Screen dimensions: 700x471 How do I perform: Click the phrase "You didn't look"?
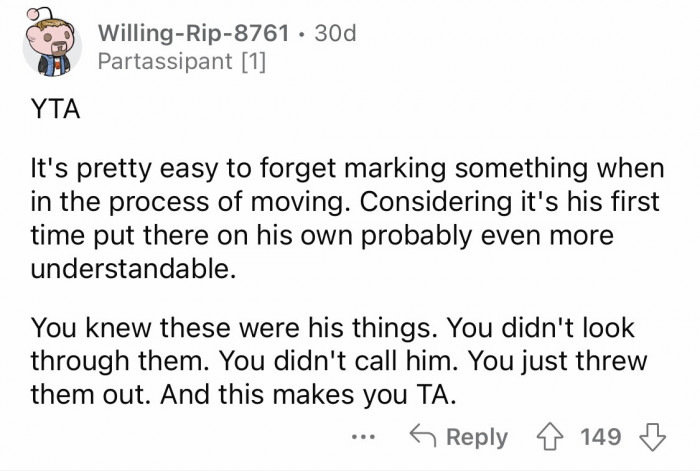tap(563, 329)
